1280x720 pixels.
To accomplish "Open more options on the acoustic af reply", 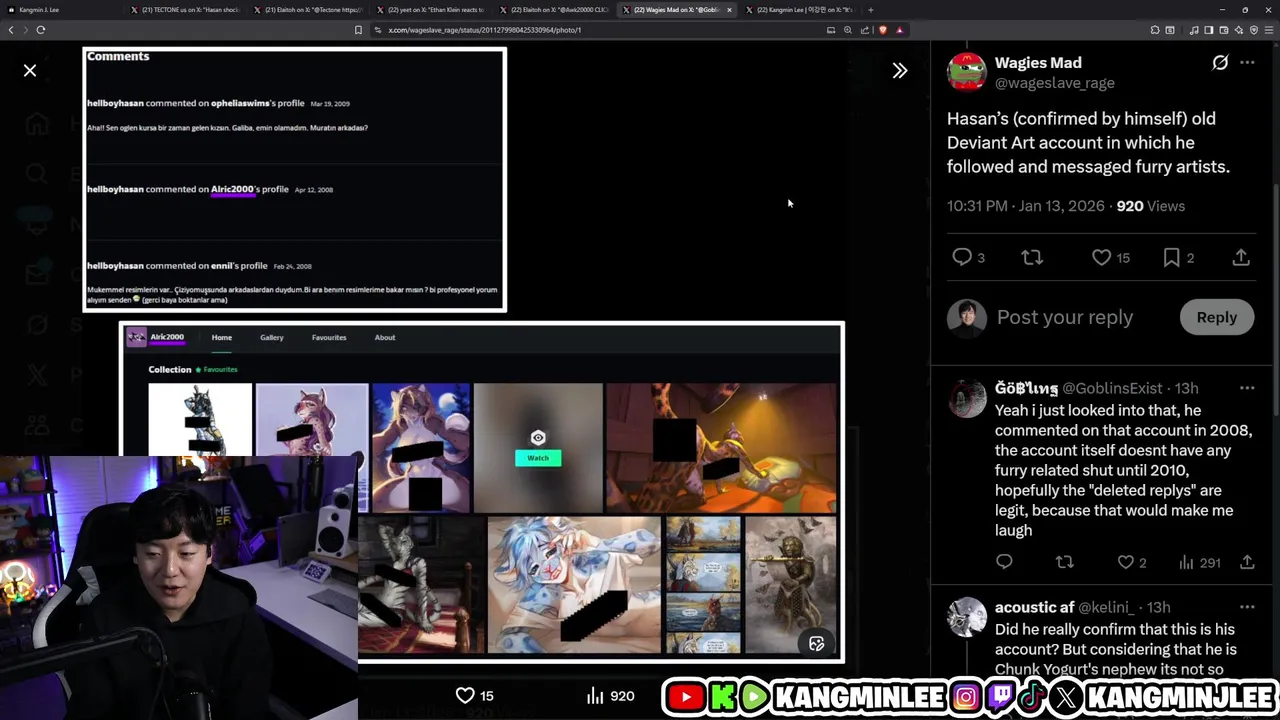I will point(1247,607).
